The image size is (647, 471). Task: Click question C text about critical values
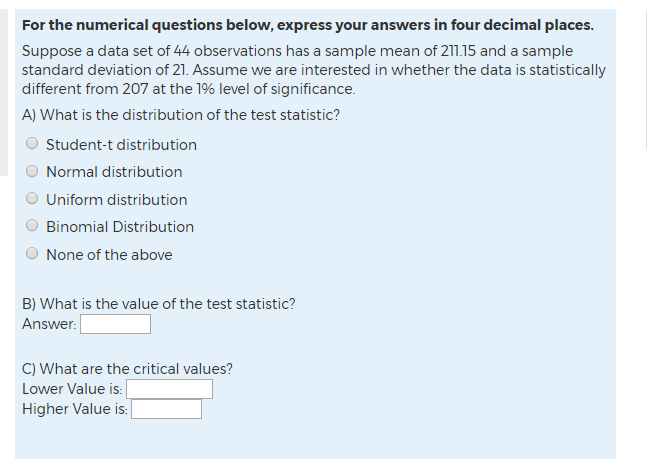coord(127,368)
